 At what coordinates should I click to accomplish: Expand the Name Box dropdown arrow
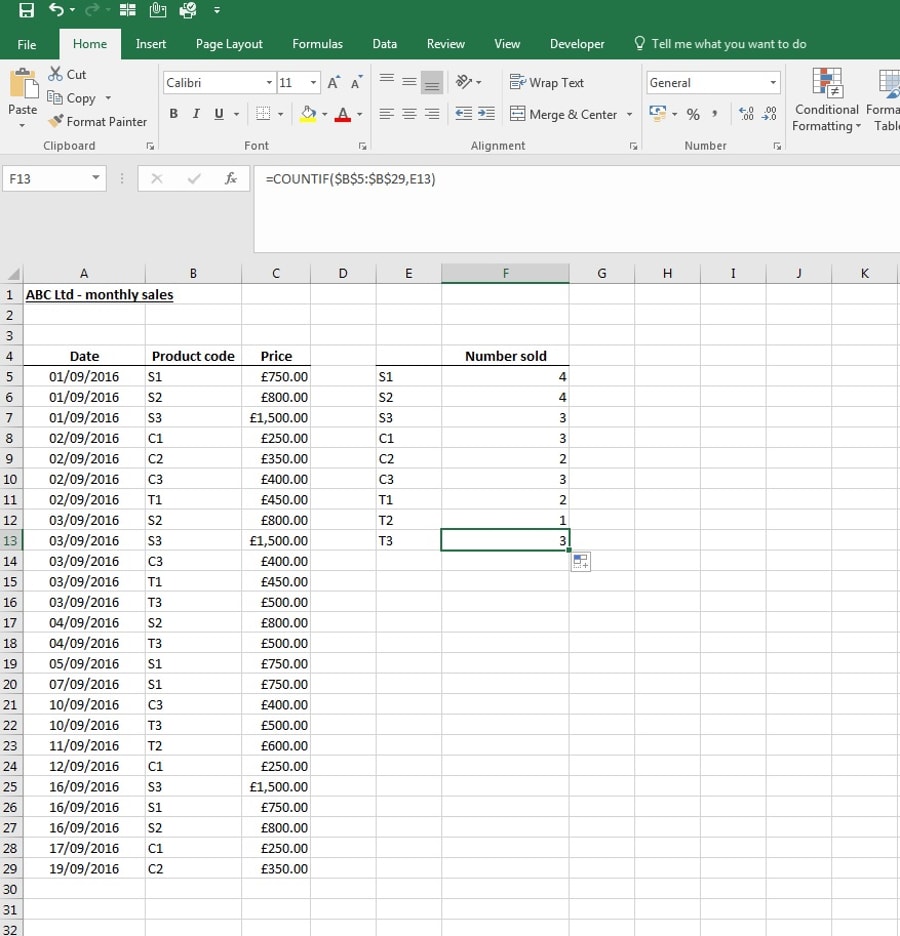(x=95, y=178)
